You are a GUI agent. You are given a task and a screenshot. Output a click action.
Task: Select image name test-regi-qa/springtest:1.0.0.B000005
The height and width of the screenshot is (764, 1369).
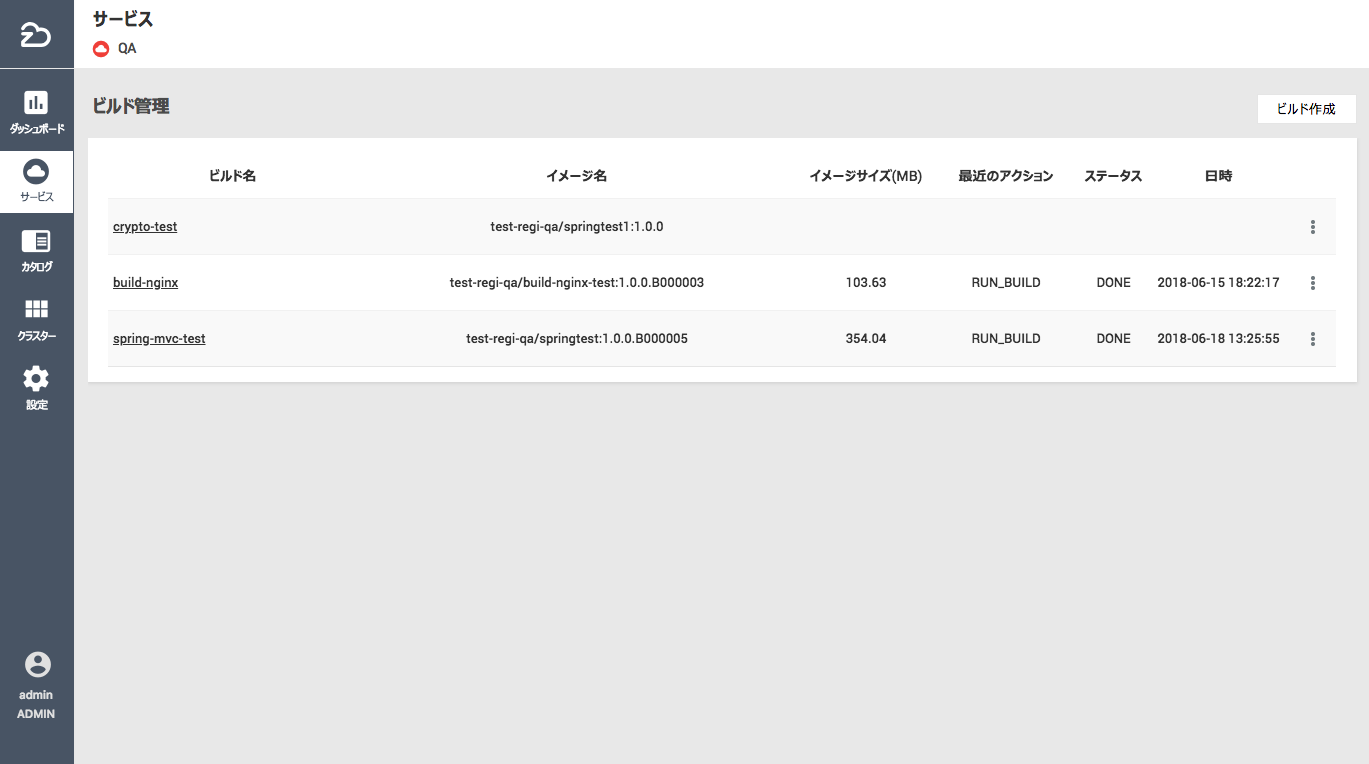(x=577, y=339)
